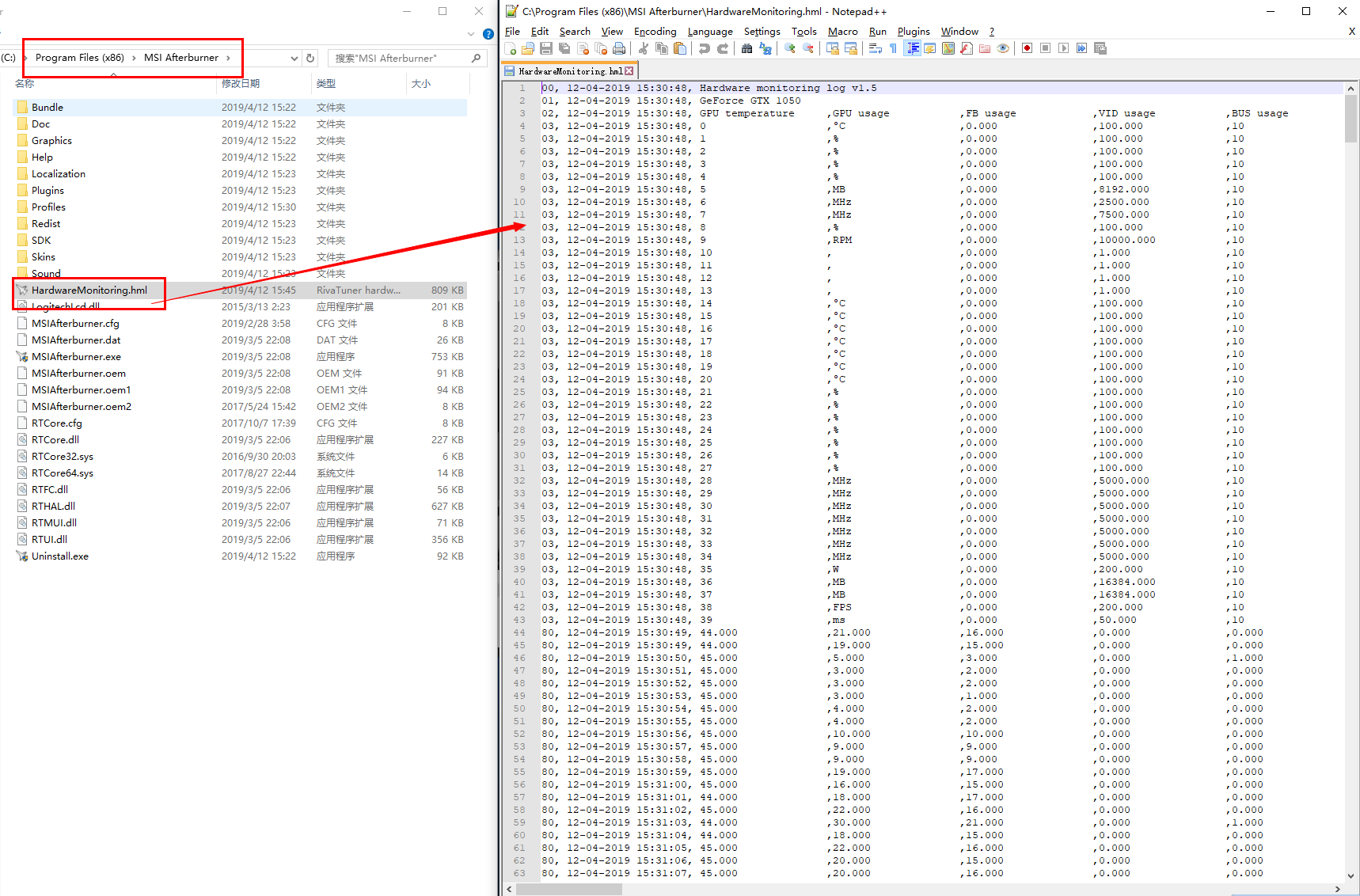Toggle word wrap in Notepad++ toolbar

click(875, 48)
